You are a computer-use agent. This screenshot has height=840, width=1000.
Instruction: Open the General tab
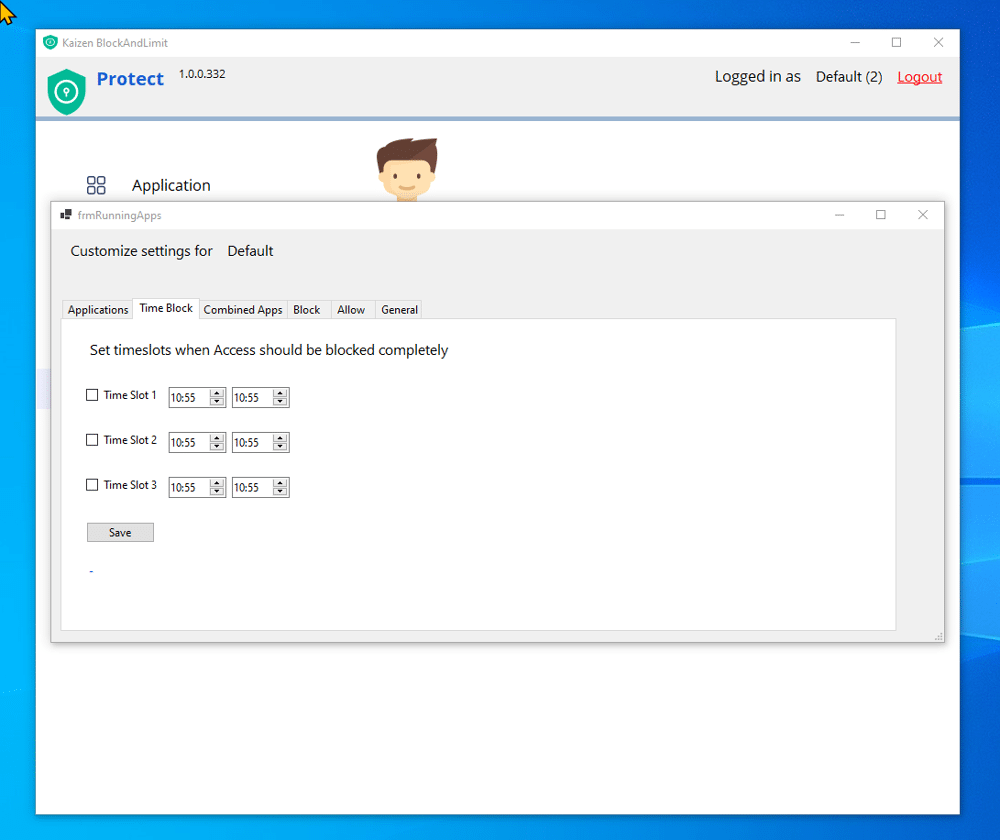[x=399, y=310]
